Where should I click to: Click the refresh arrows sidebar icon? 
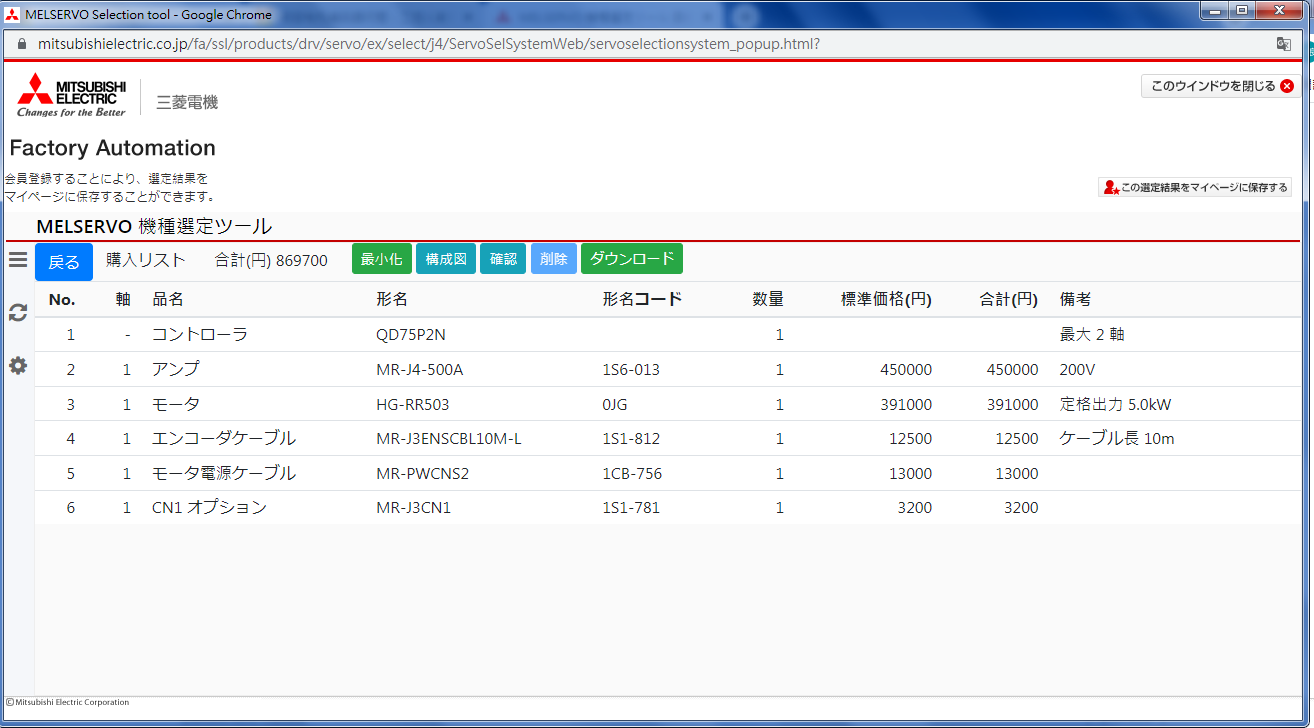tap(18, 312)
